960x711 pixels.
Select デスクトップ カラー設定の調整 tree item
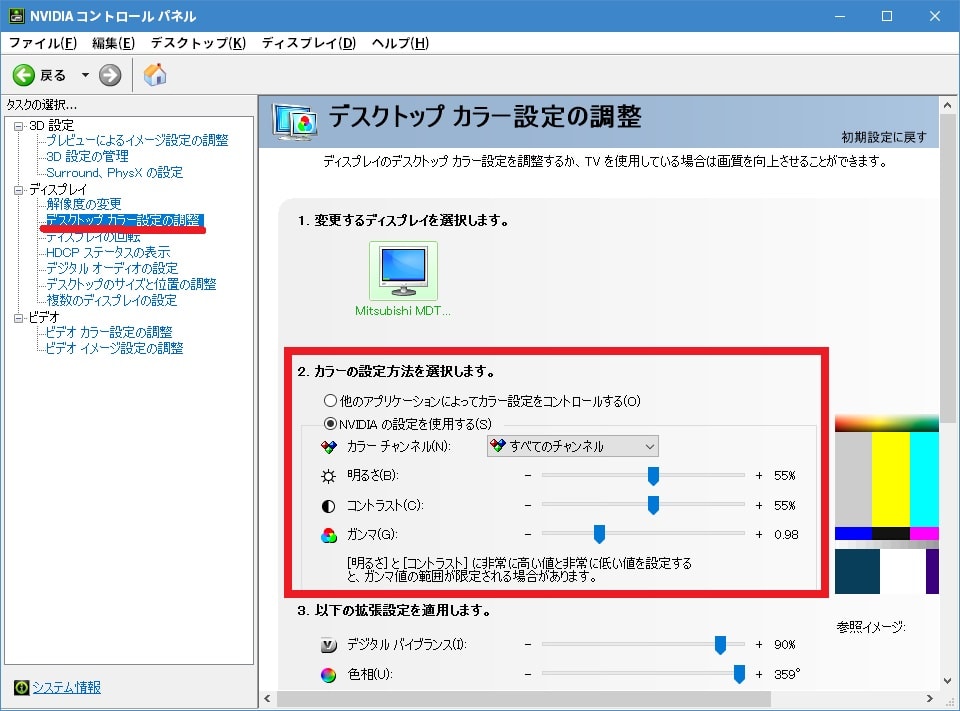pos(124,220)
